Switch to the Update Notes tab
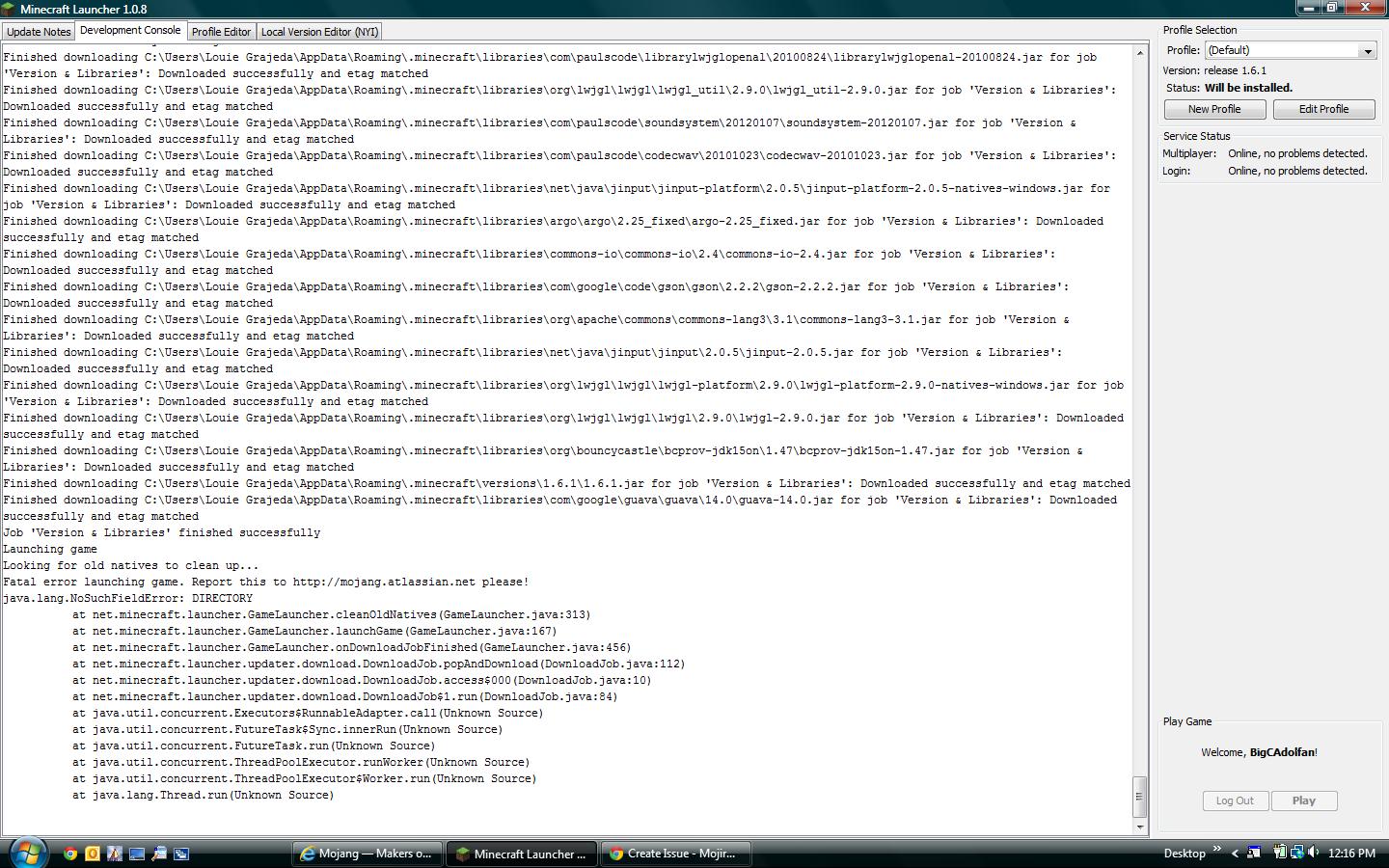The image size is (1389, 868). point(39,32)
